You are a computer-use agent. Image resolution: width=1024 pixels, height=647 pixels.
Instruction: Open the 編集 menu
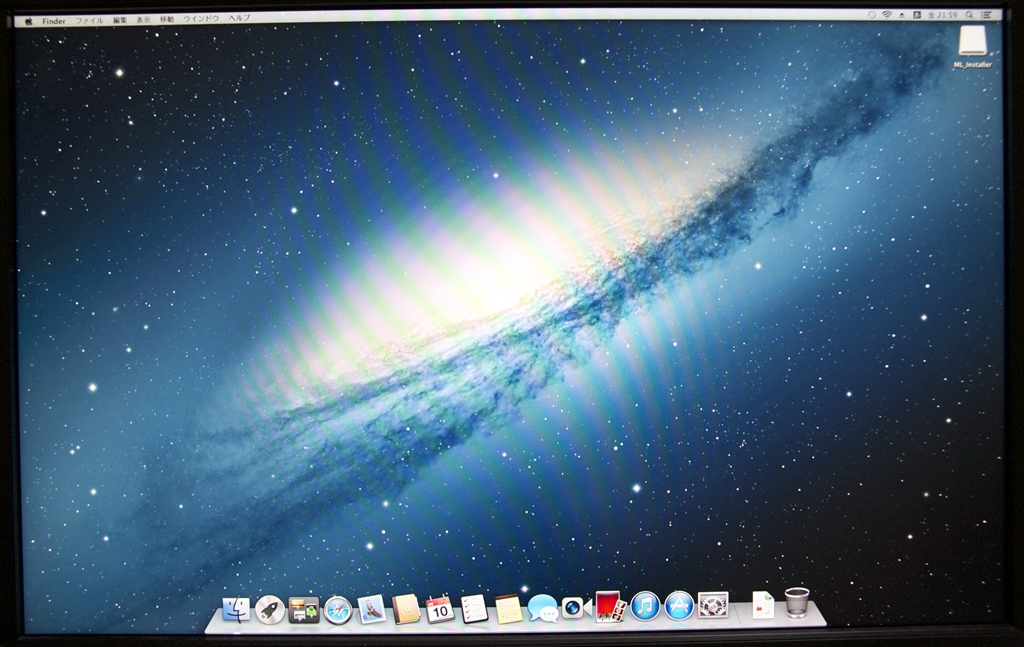(x=120, y=20)
